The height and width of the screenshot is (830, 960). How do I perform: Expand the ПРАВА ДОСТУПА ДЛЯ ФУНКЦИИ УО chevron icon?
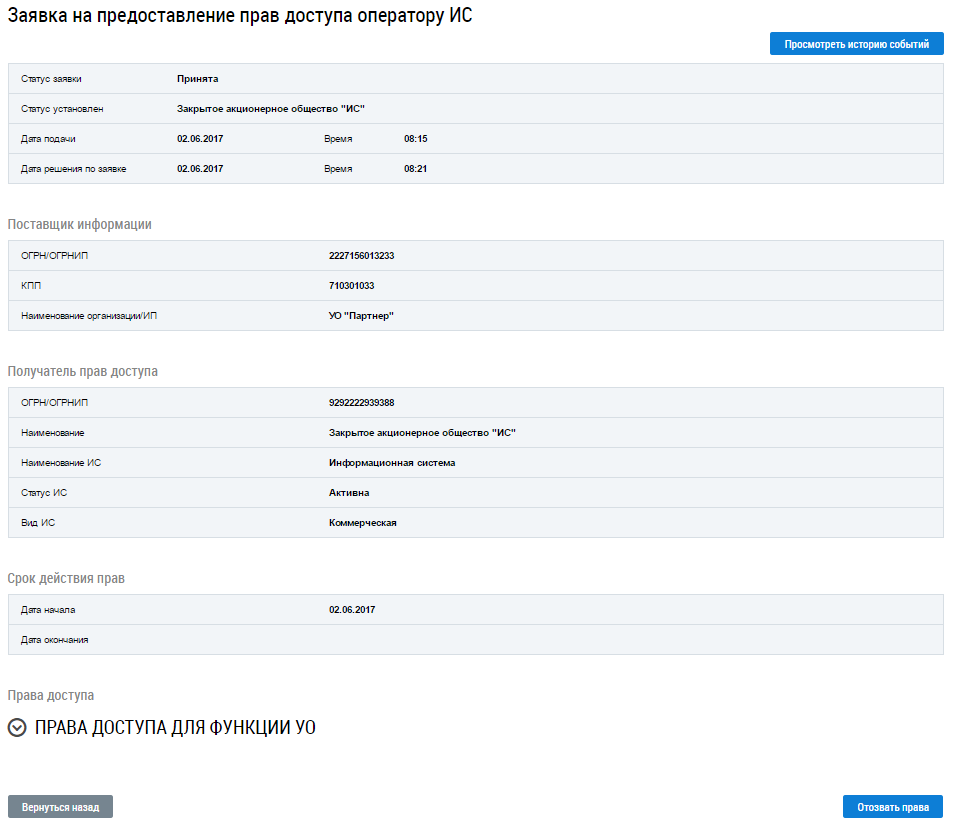pyautogui.click(x=16, y=728)
